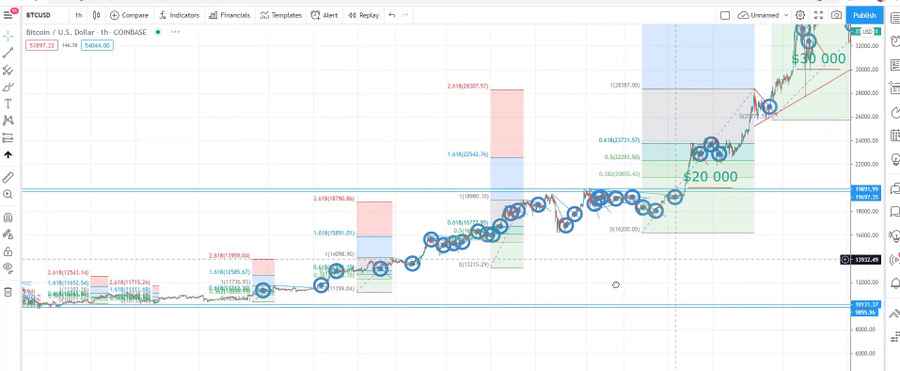Open the alerts alarm clock panel

click(x=894, y=41)
